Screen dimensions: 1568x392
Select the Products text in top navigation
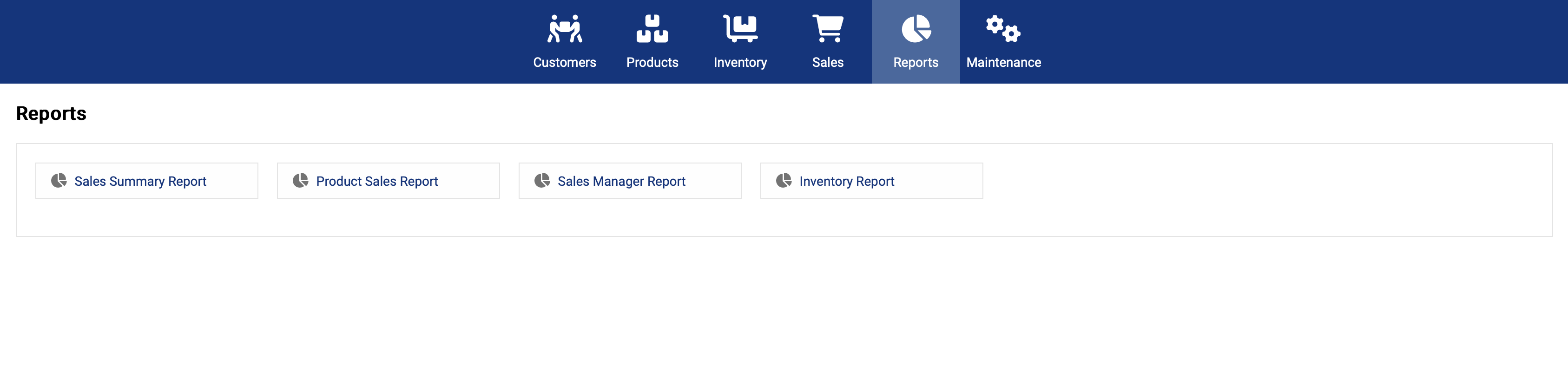pos(652,63)
